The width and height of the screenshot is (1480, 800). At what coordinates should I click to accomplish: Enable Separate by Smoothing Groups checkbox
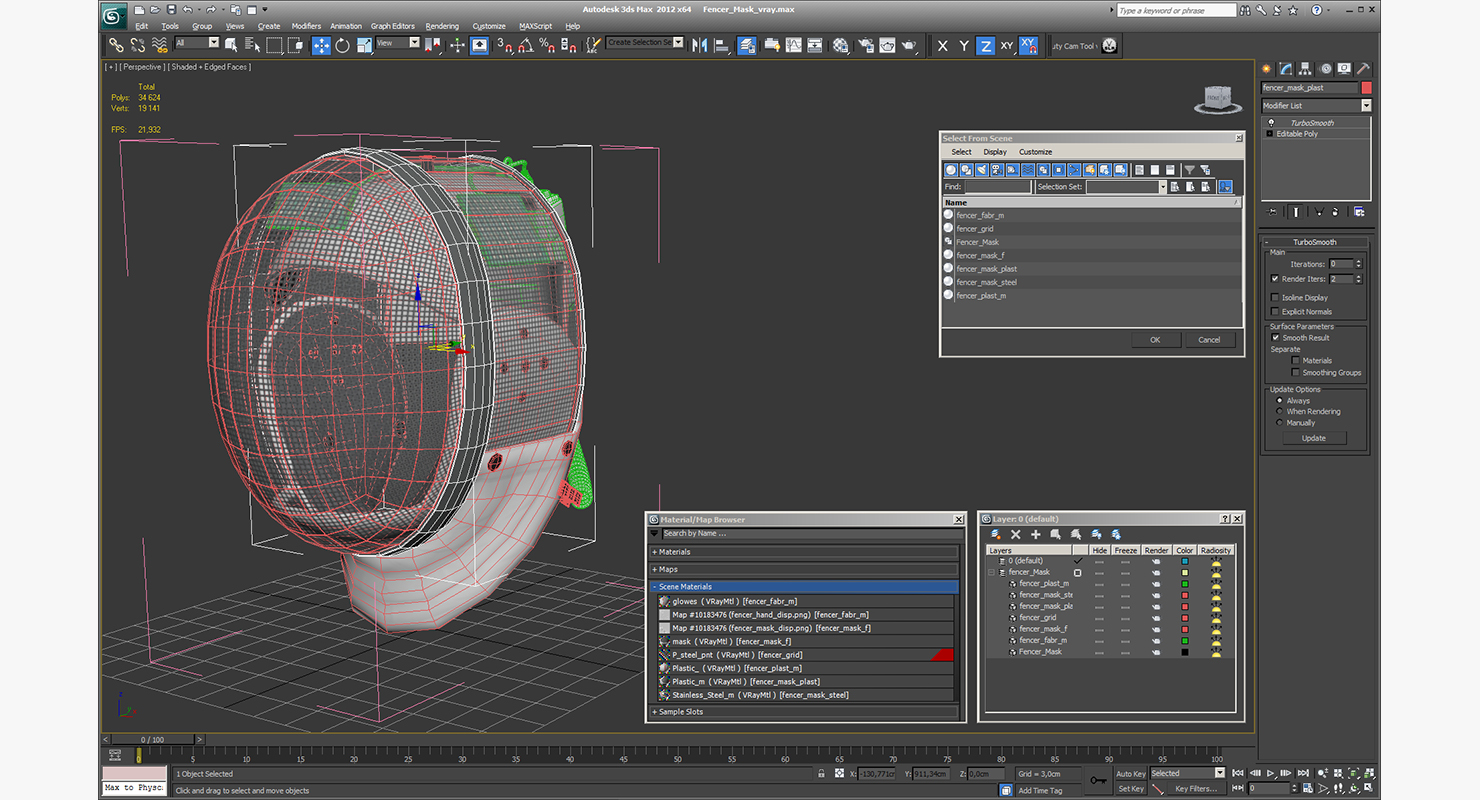(1296, 372)
